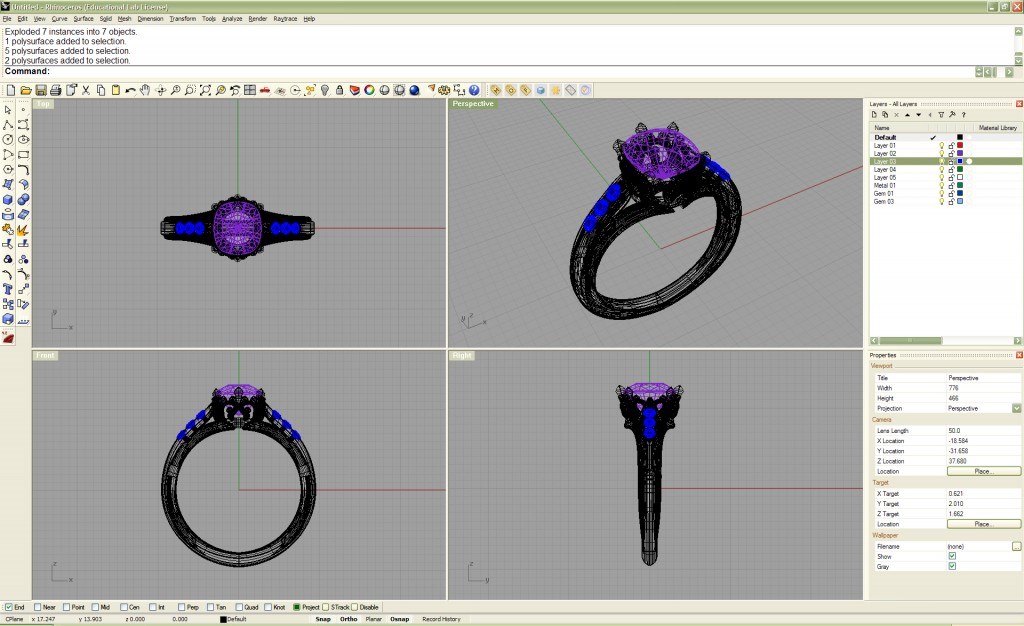This screenshot has width=1024, height=626.
Task: Click the Camera Location Place button
Action: (983, 471)
